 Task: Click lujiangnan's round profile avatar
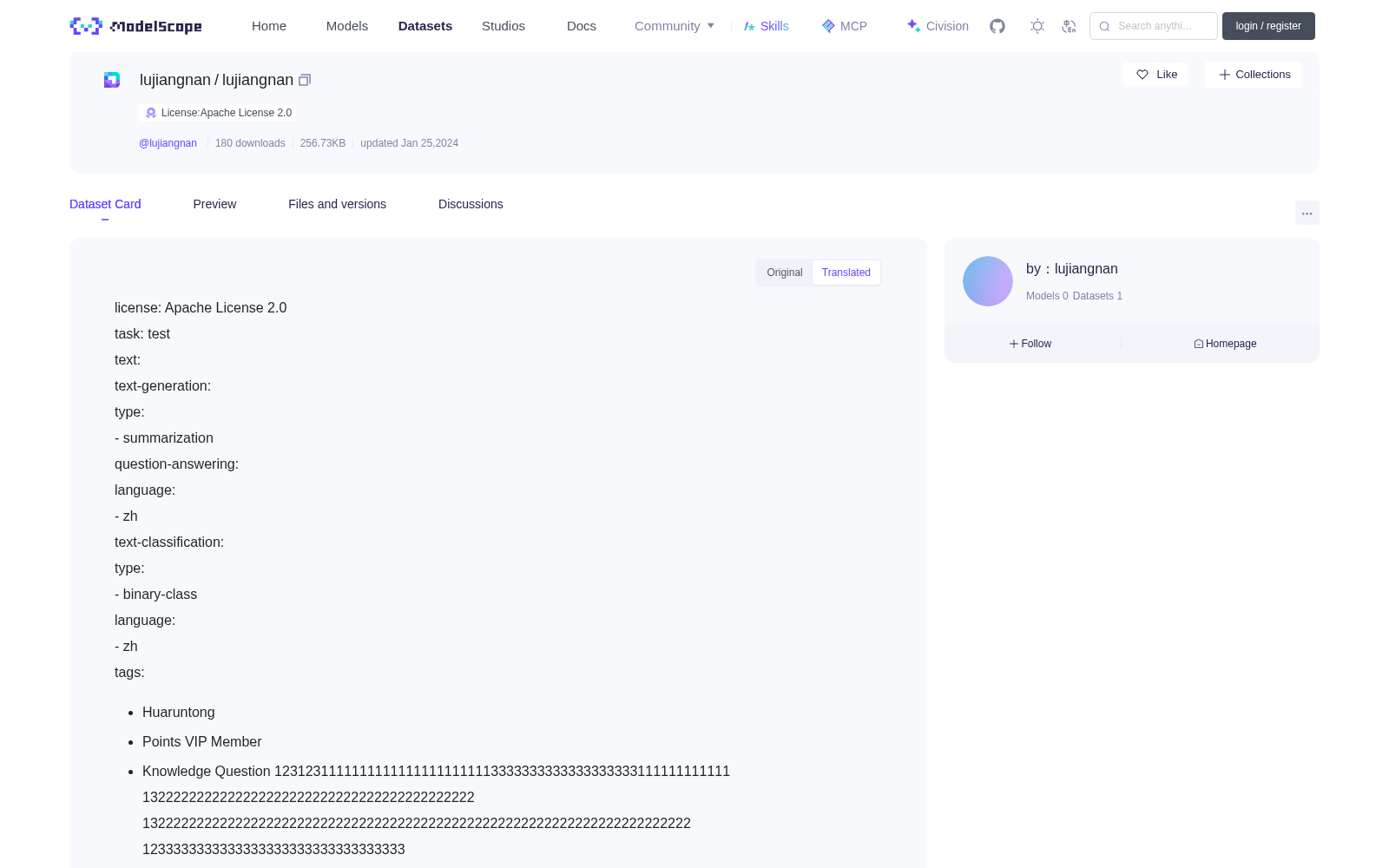click(988, 281)
